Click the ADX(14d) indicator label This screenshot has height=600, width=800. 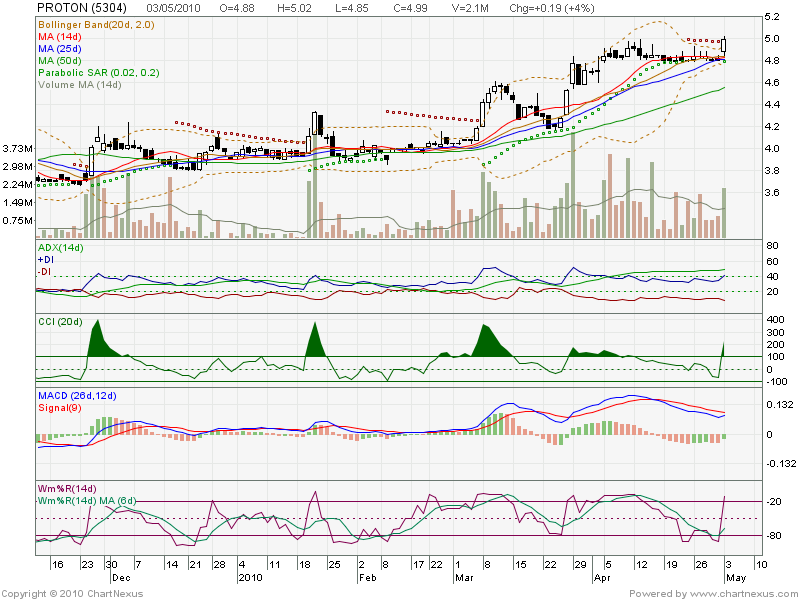click(61, 247)
